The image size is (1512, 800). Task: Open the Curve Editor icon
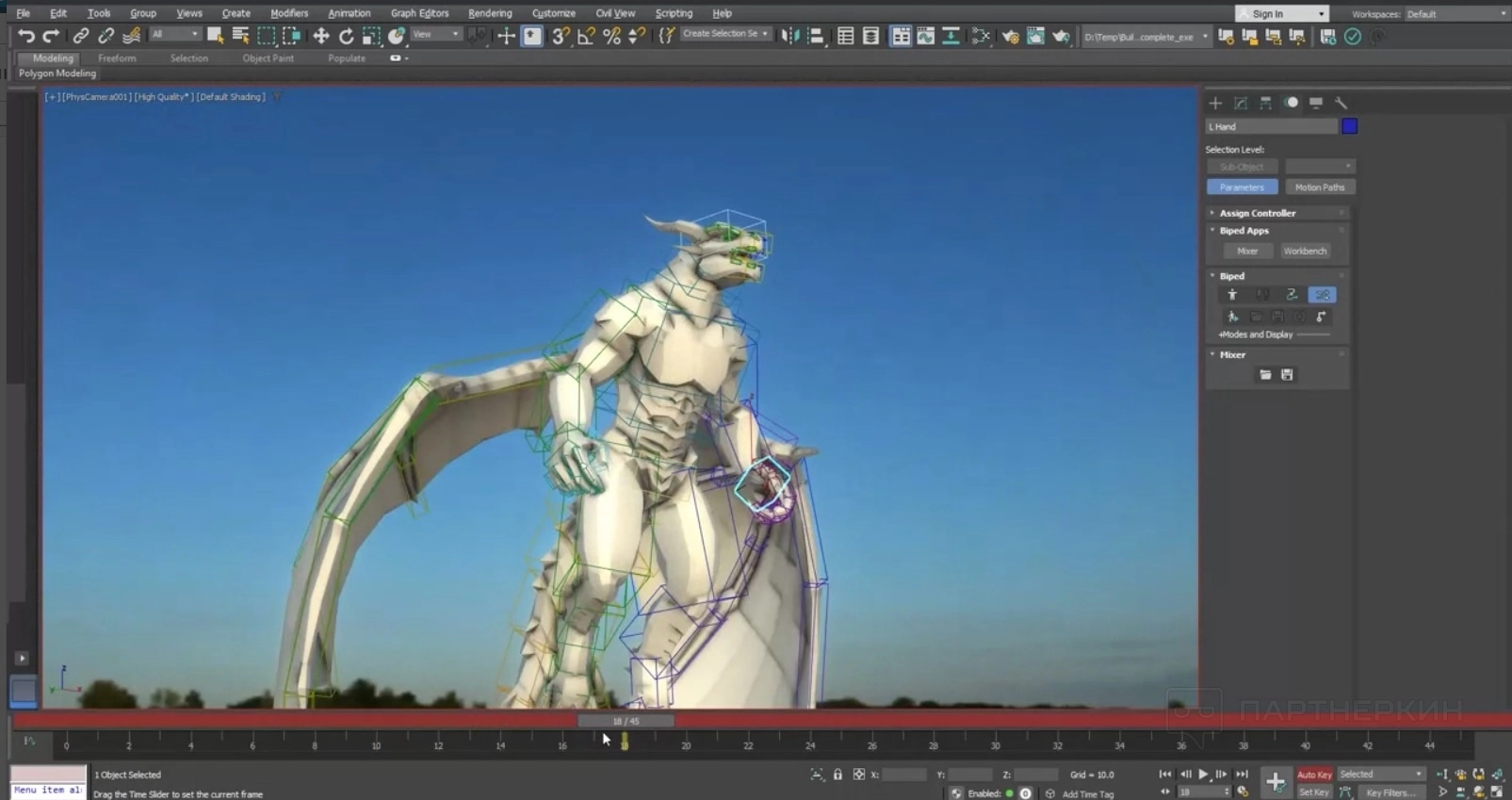(x=925, y=36)
